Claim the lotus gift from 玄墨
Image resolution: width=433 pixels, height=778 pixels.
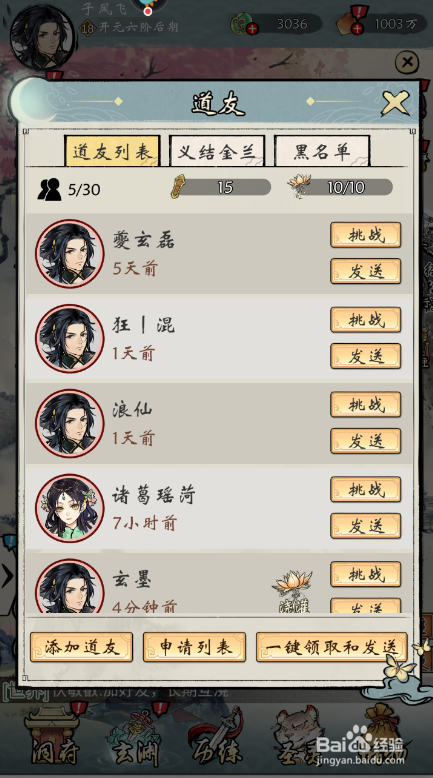pos(293,590)
